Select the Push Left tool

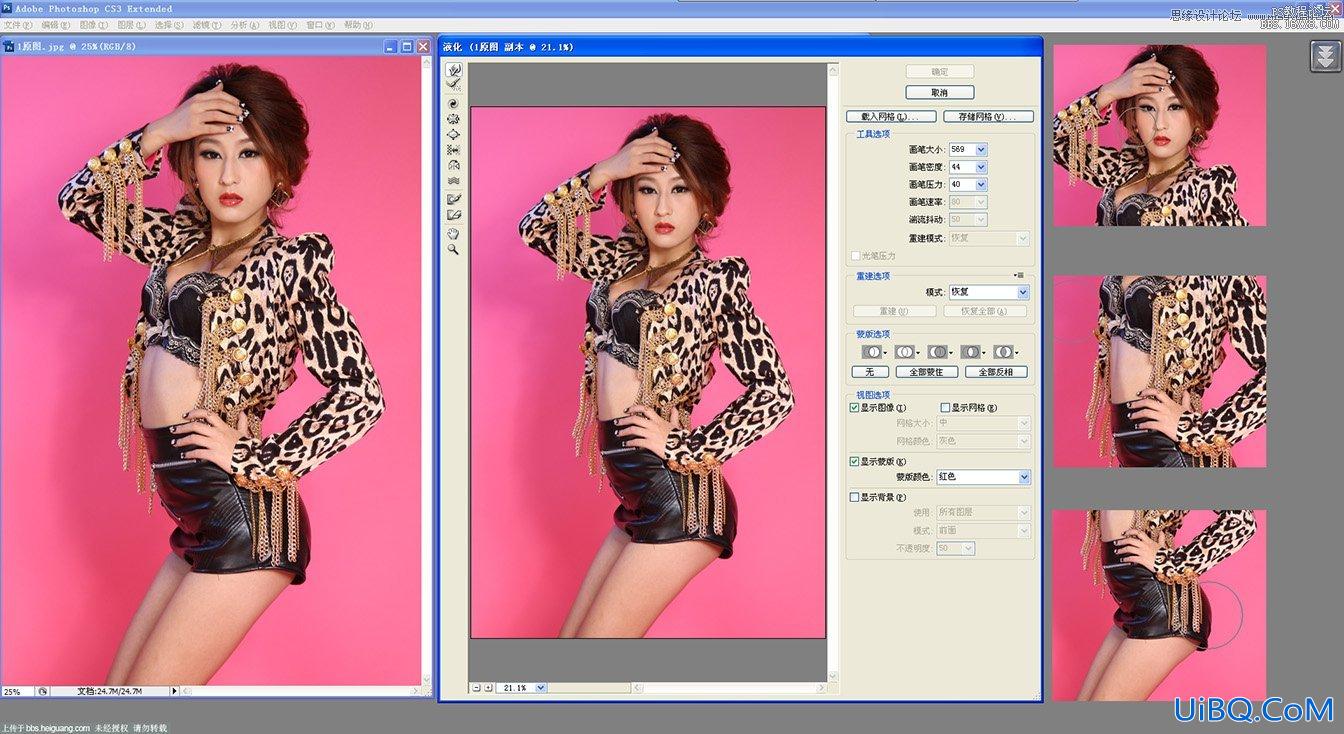point(454,150)
